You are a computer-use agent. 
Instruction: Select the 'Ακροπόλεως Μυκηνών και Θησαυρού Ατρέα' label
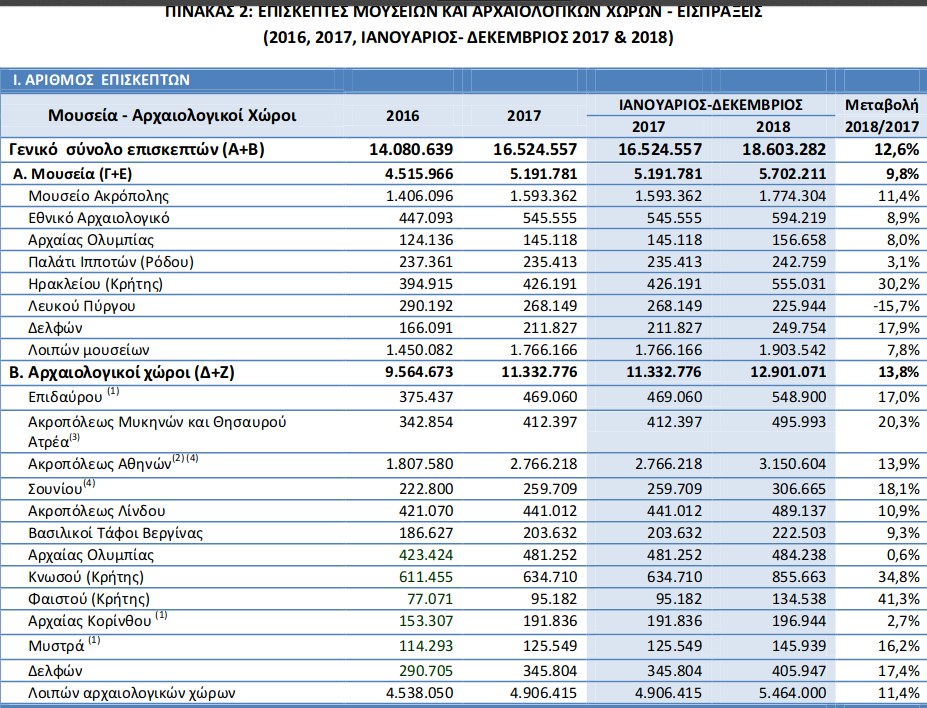158,431
